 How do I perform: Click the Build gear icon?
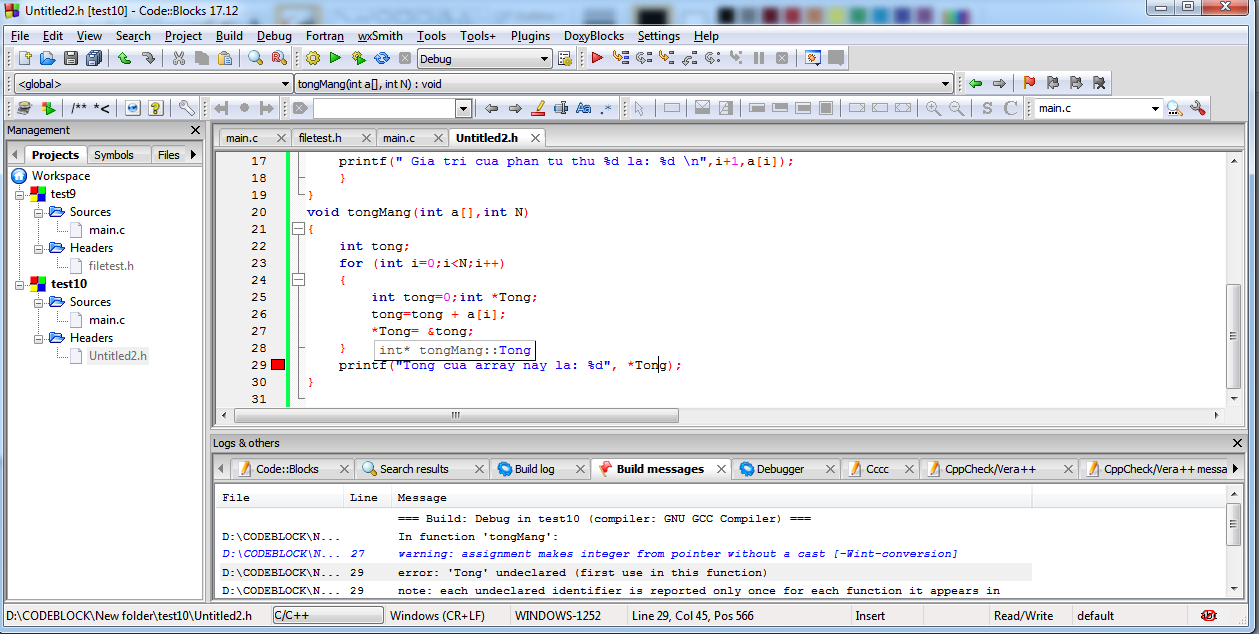pyautogui.click(x=313, y=59)
